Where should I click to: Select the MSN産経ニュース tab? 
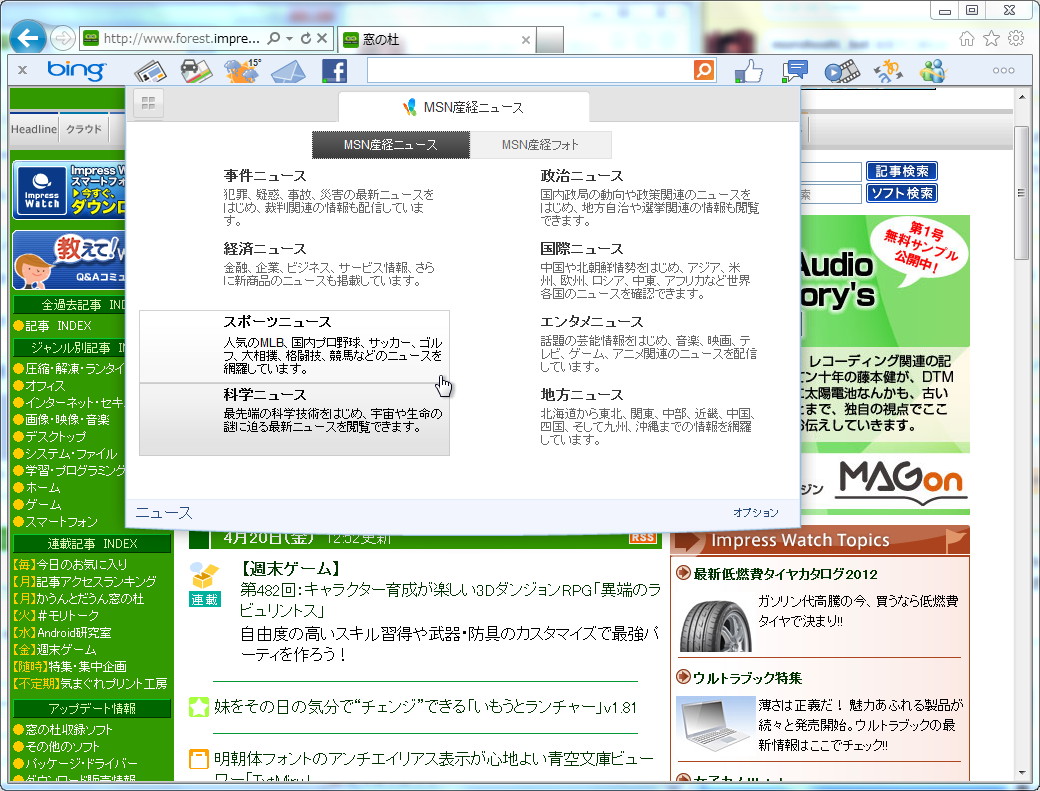pos(390,144)
